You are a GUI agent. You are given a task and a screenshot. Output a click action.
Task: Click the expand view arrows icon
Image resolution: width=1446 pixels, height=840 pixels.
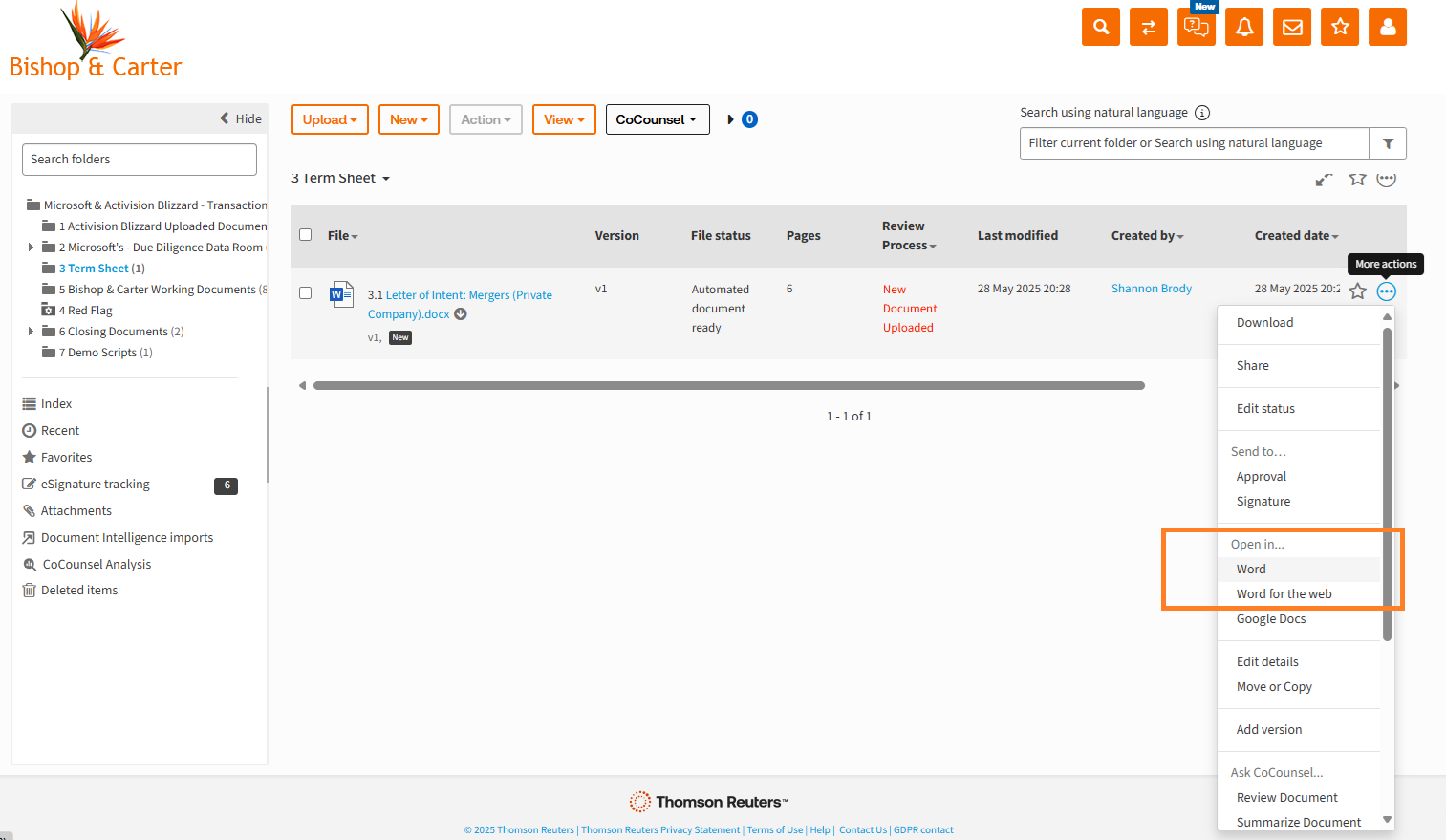tap(1324, 180)
